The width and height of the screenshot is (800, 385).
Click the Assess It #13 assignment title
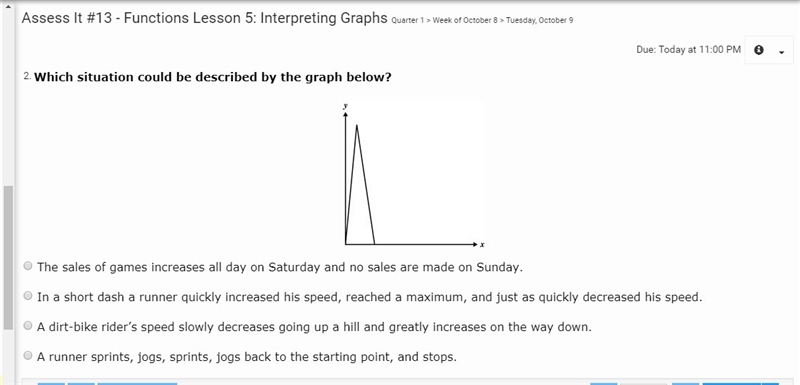[x=205, y=18]
